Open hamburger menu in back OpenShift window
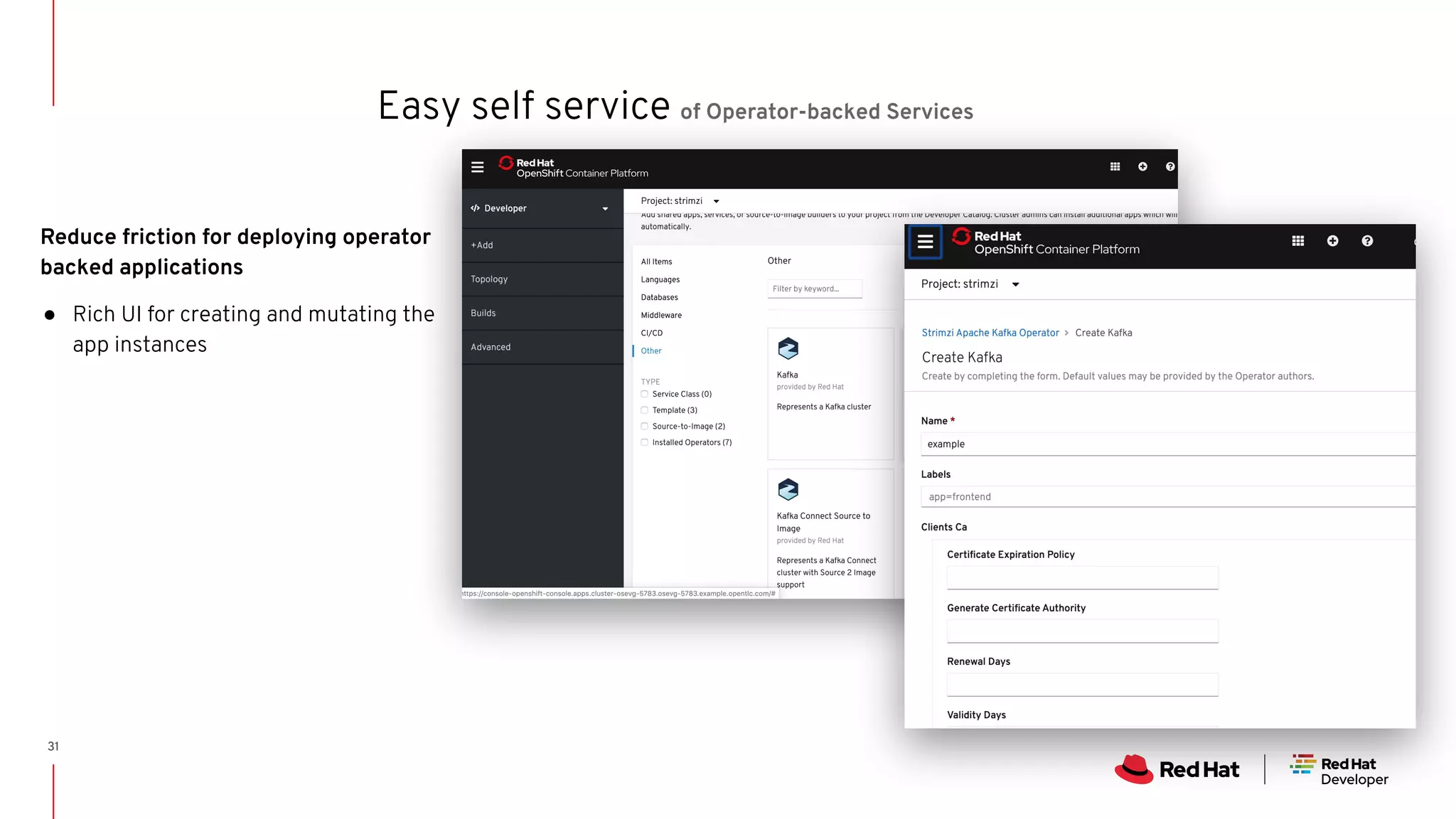Screen dimensions: 1456x819 coord(477,167)
